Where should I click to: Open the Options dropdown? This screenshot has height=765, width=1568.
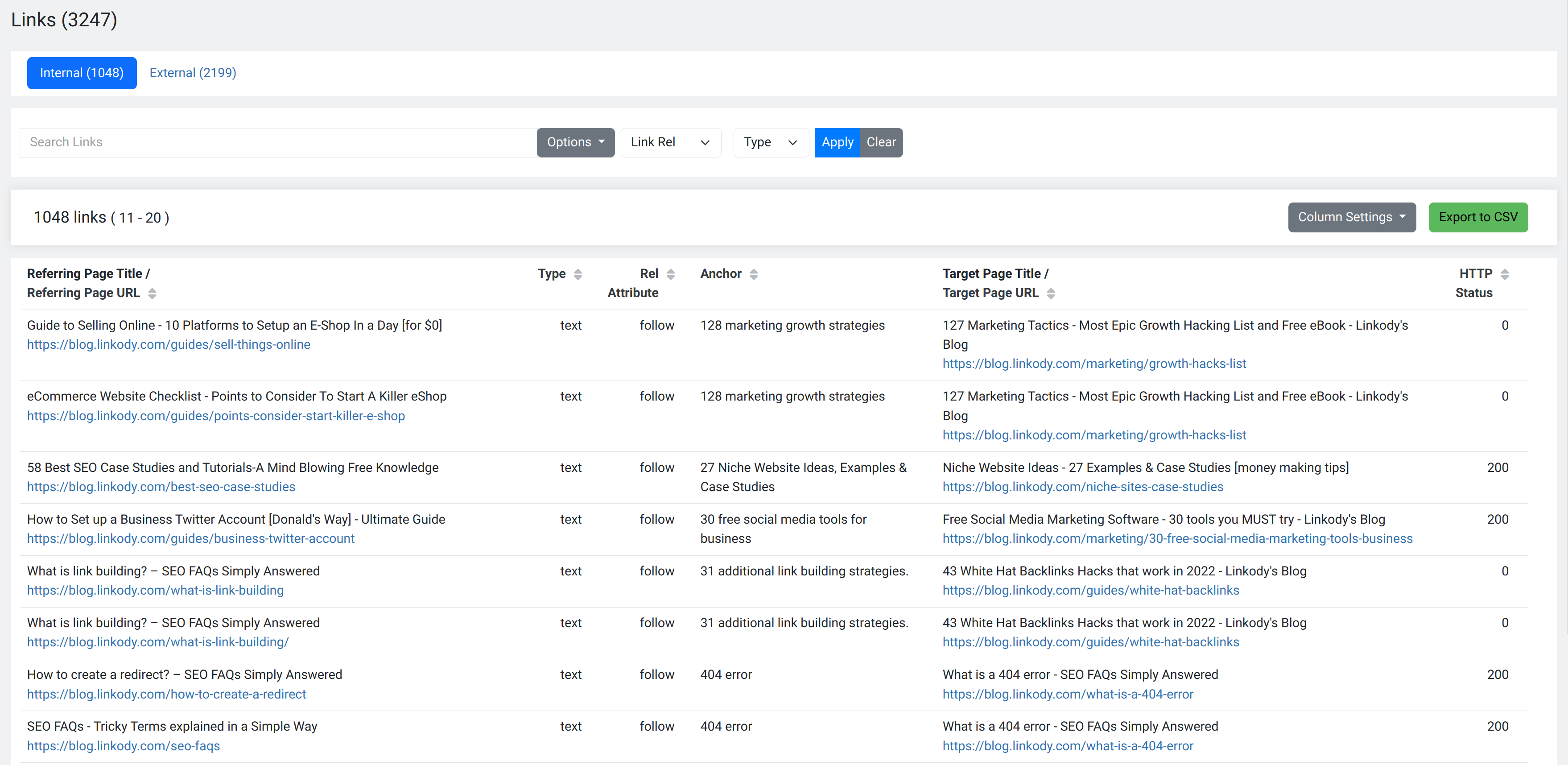click(575, 143)
